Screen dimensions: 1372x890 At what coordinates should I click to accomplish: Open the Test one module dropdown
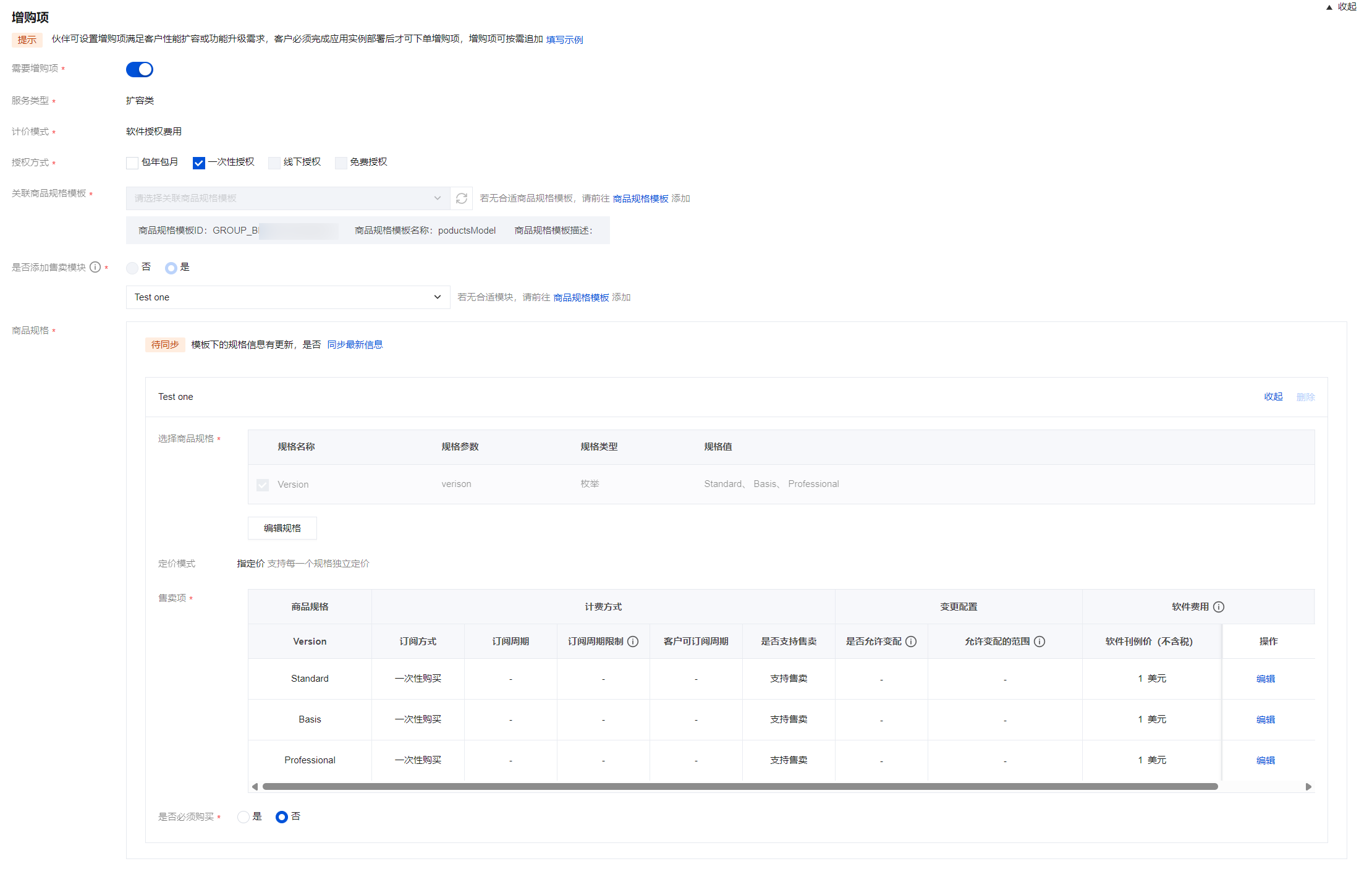click(287, 297)
